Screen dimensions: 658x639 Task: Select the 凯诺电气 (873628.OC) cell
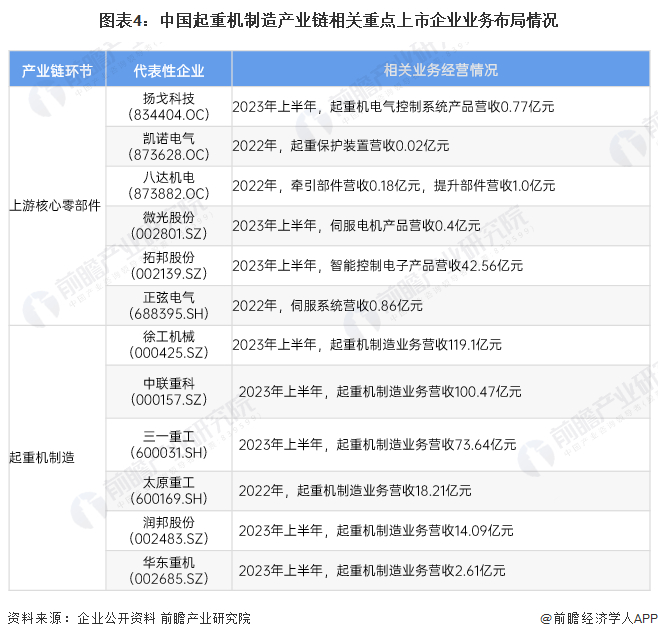[169, 146]
